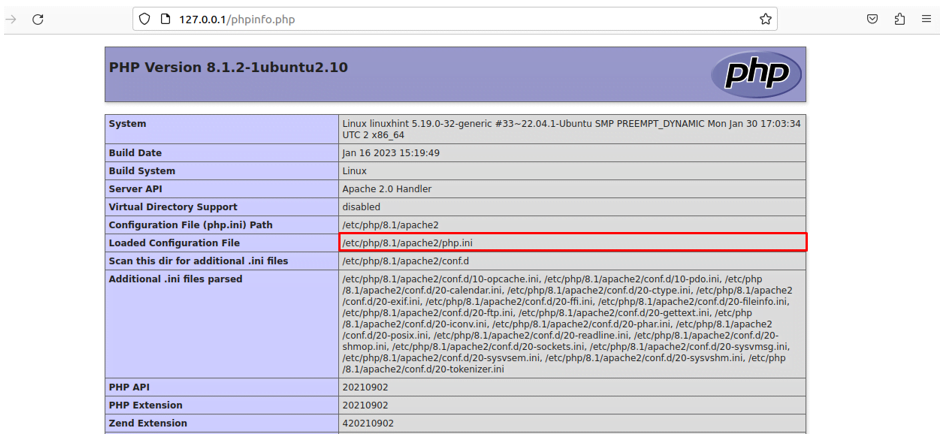The width and height of the screenshot is (941, 443).
Task: Click the Build System label
Action: (142, 171)
